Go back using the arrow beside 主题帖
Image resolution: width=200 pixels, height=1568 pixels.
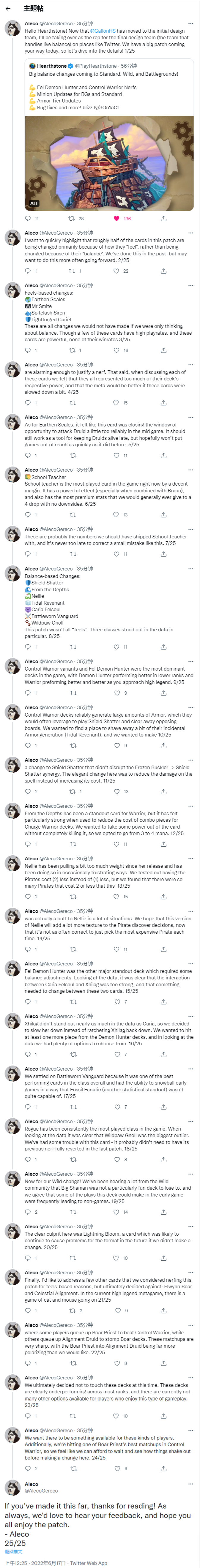tap(8, 9)
